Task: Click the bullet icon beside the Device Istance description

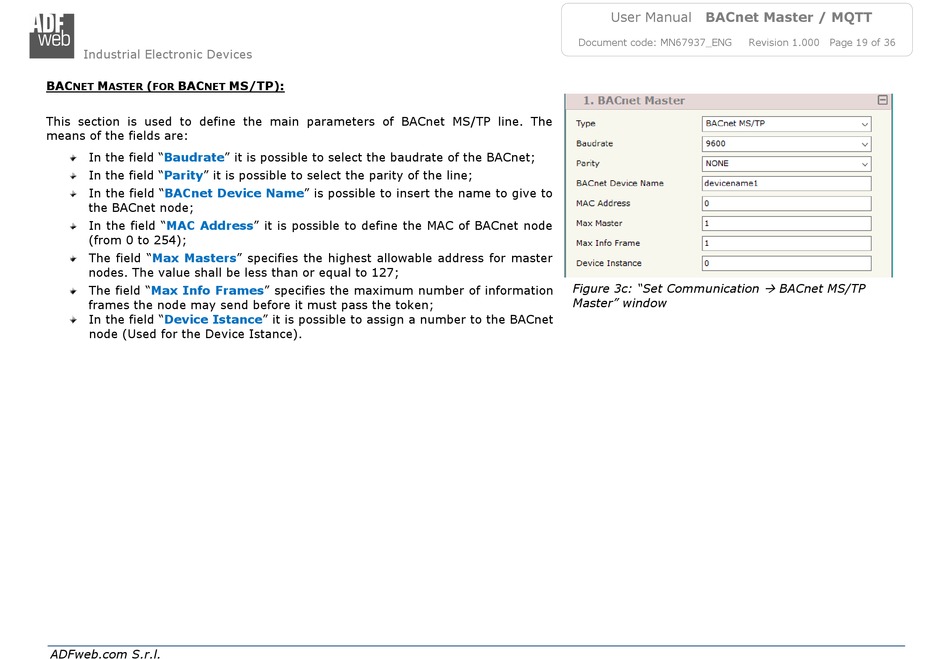Action: click(x=74, y=320)
